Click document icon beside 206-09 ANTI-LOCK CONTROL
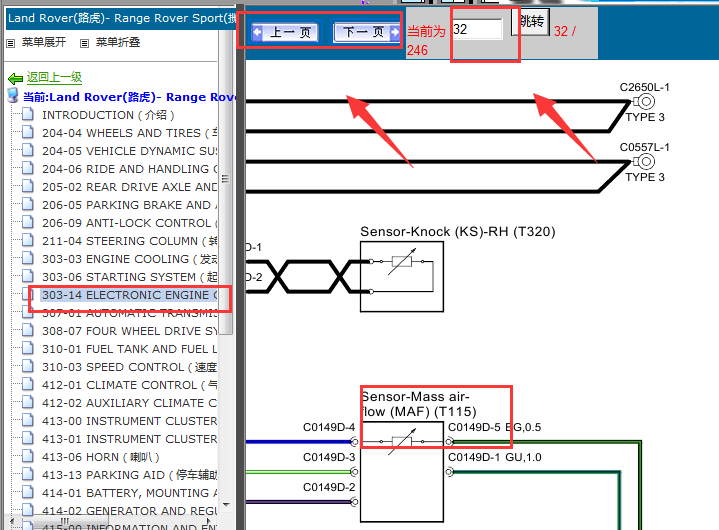 (x=28, y=221)
